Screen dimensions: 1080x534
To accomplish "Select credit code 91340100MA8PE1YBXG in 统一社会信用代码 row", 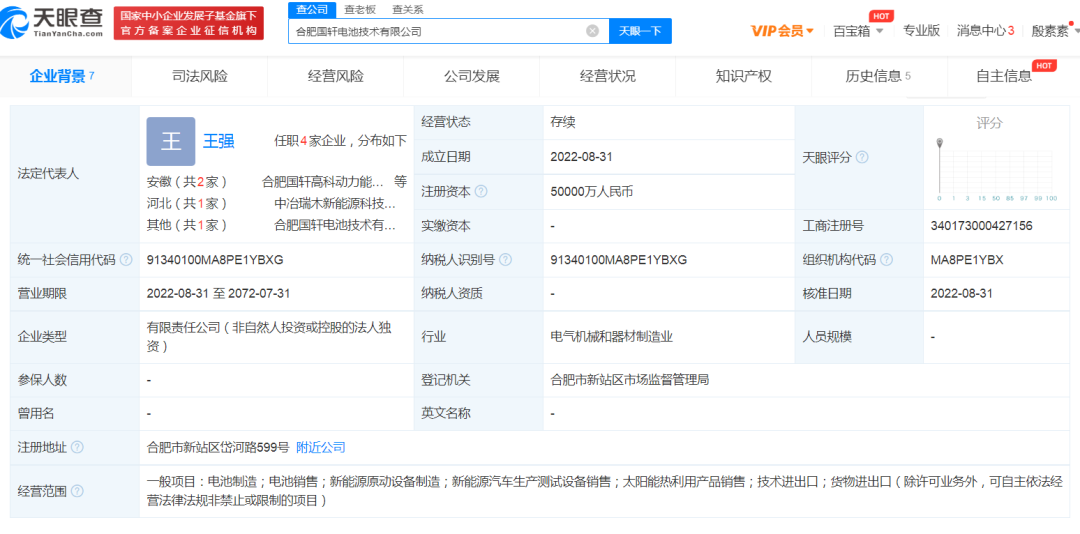I will [215, 260].
